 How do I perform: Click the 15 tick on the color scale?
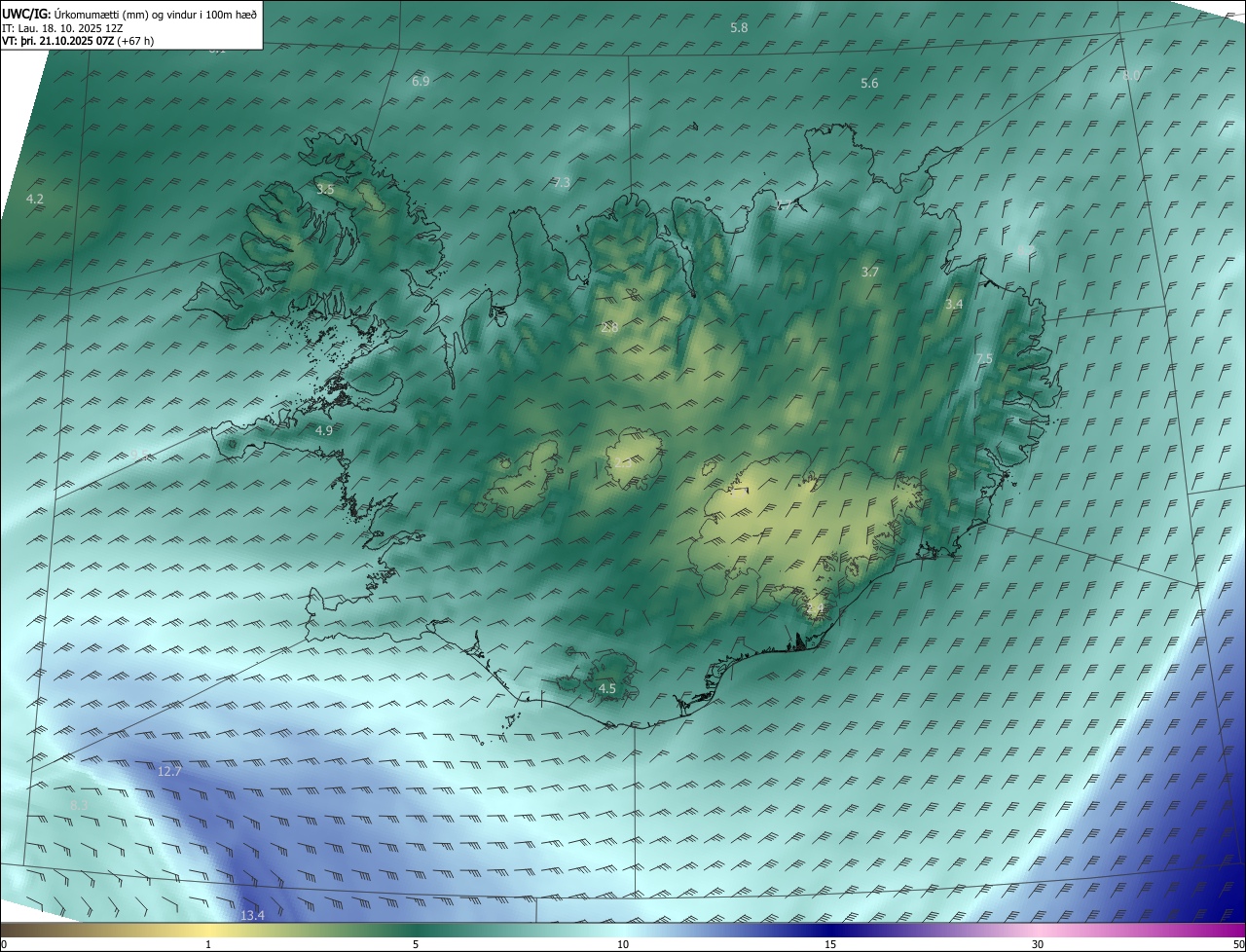pyautogui.click(x=830, y=944)
